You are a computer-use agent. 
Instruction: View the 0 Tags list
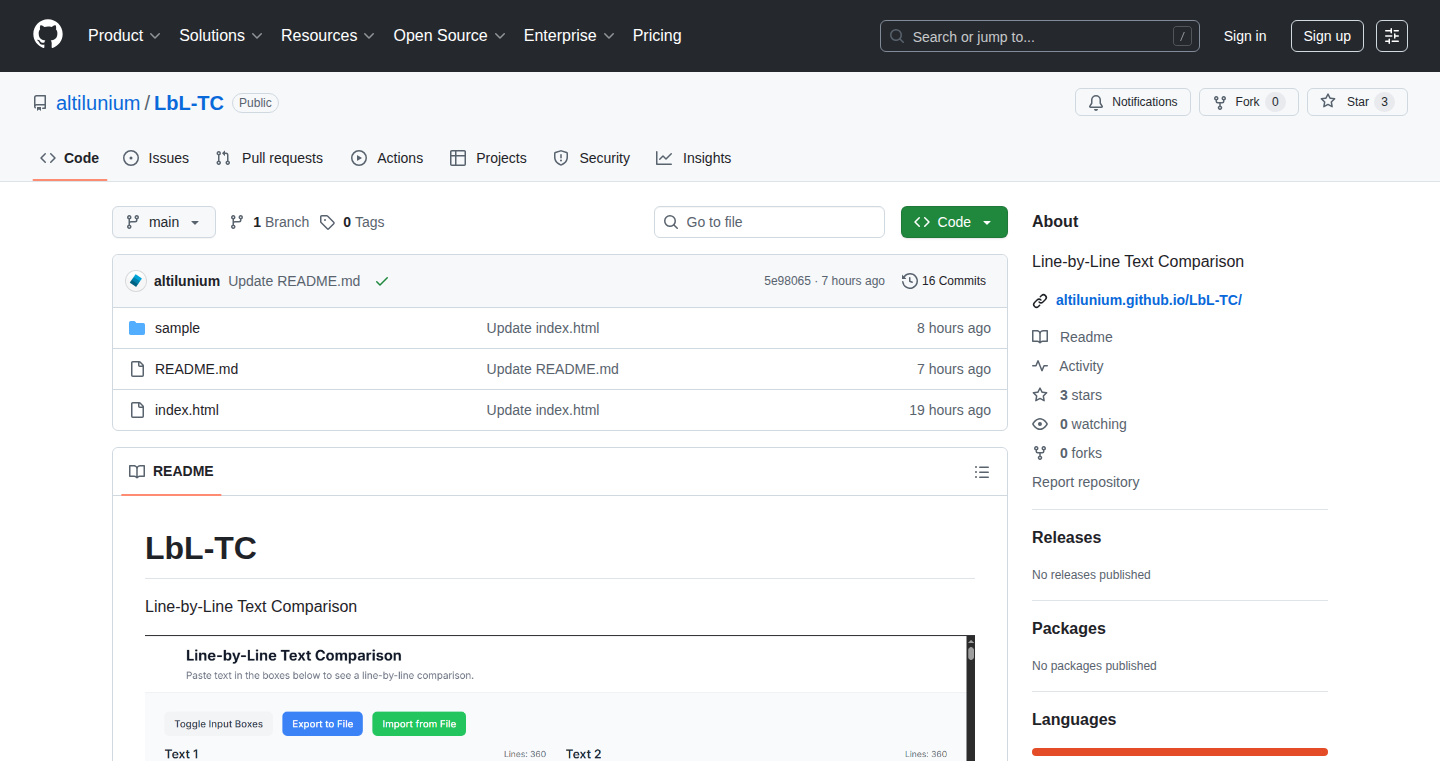(352, 222)
